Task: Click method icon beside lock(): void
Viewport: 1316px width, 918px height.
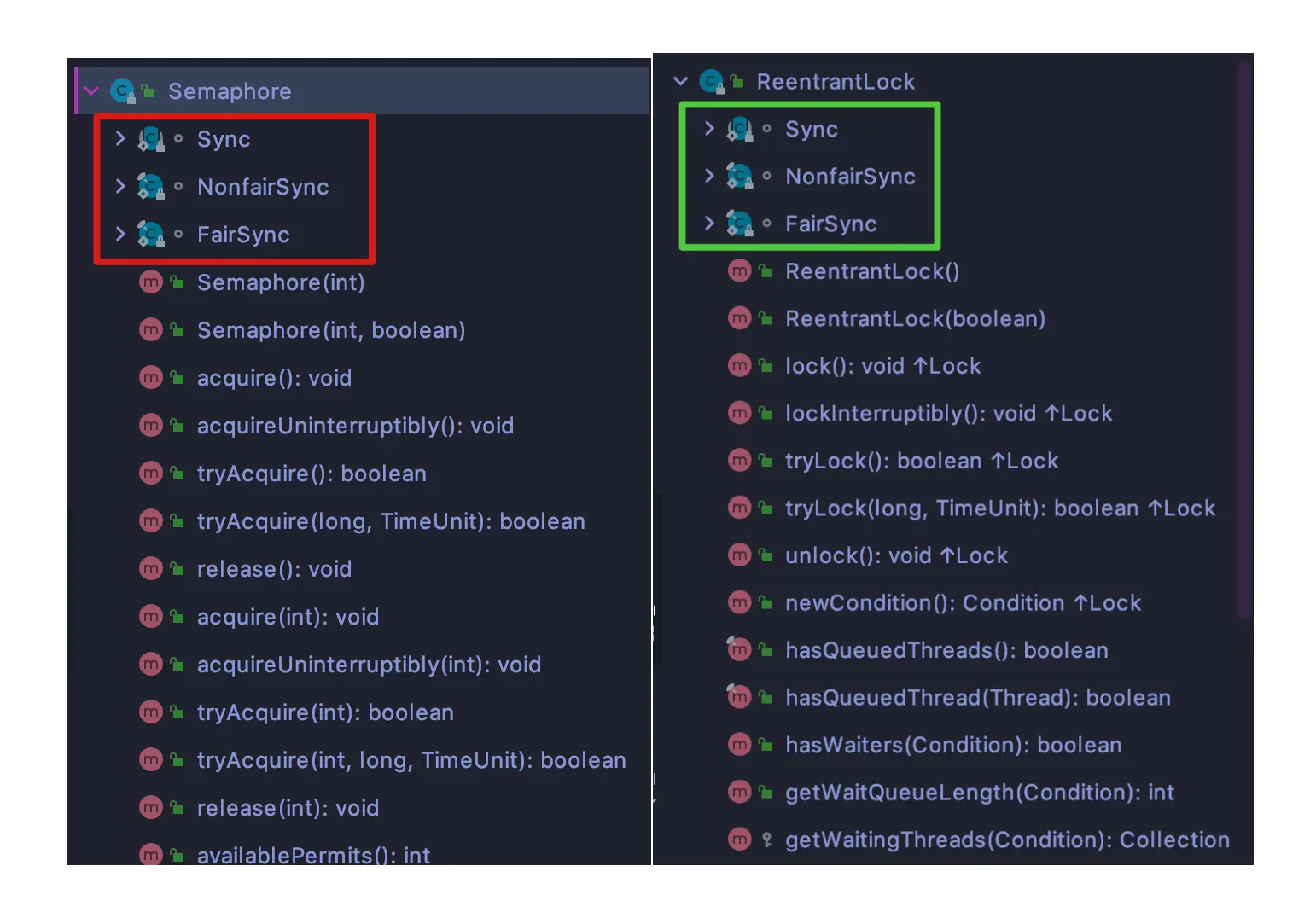Action: pos(739,366)
